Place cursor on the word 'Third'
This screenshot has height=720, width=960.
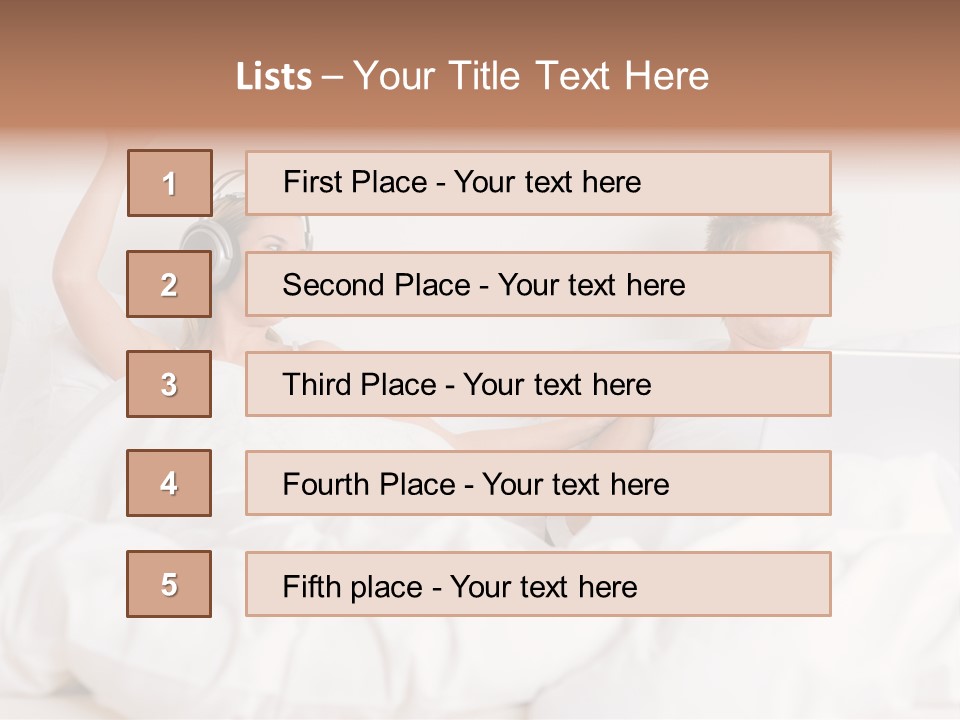pyautogui.click(x=316, y=385)
